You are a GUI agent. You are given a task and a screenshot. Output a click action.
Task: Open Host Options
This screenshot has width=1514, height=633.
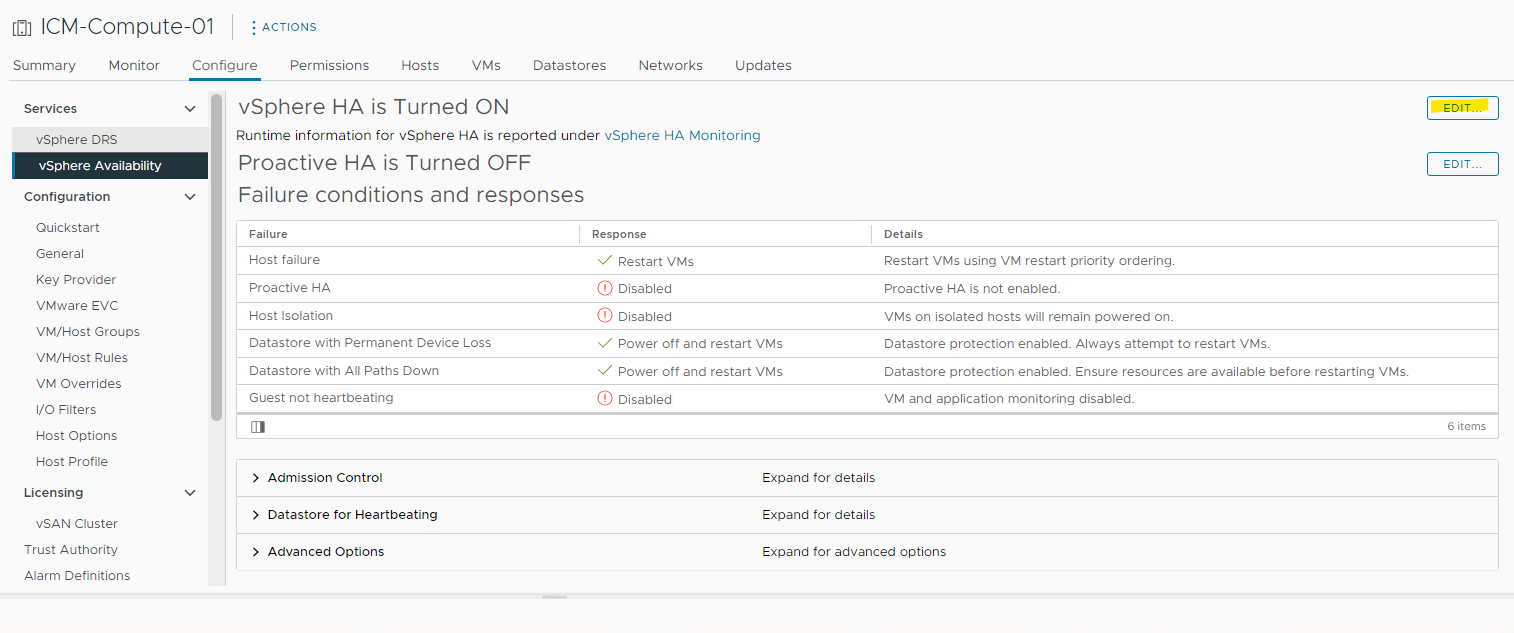pos(77,435)
